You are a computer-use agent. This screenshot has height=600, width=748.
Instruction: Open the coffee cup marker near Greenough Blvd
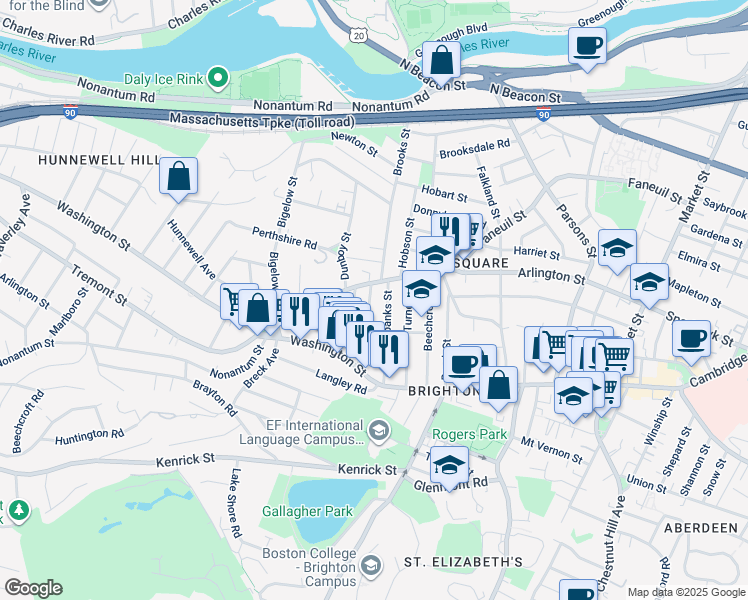tap(588, 46)
